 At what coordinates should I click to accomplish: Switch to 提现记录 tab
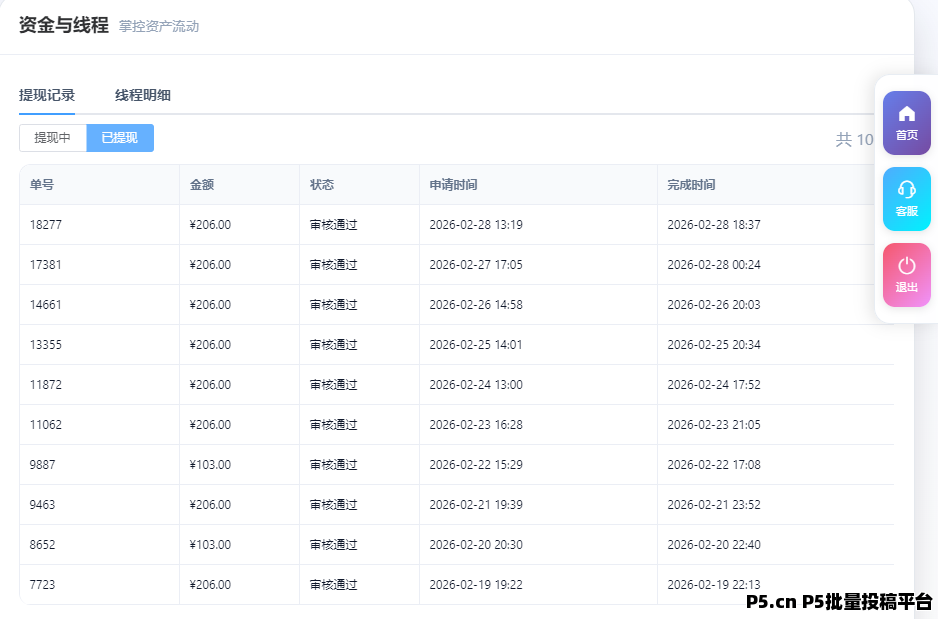47,96
